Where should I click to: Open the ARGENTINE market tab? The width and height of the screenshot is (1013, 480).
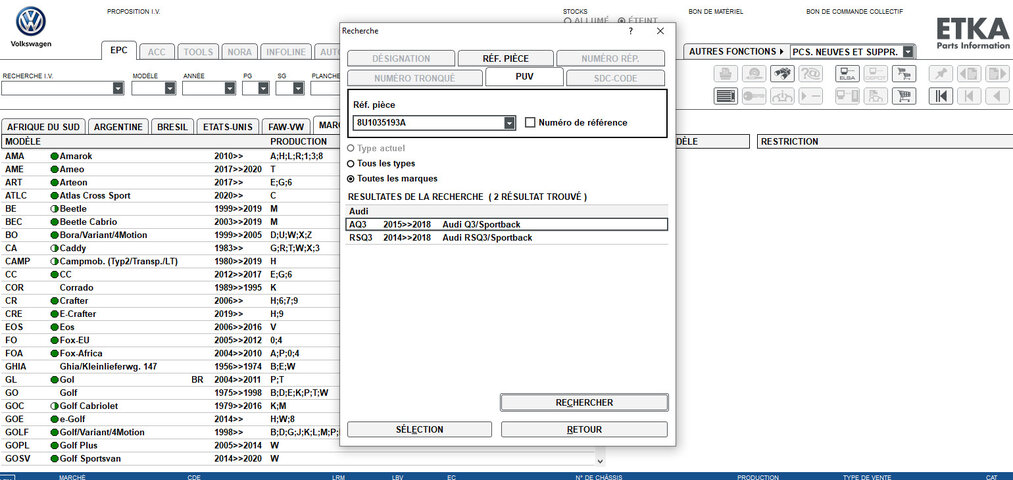click(118, 127)
